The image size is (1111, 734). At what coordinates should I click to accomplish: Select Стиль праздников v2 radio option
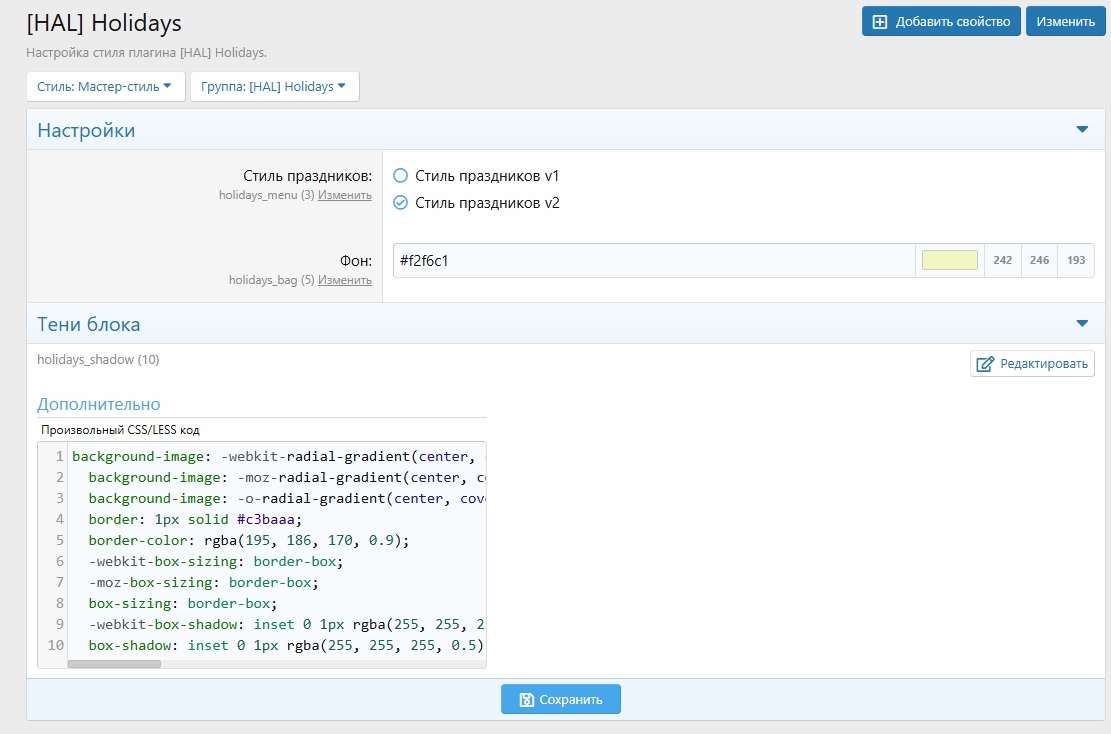click(x=400, y=203)
